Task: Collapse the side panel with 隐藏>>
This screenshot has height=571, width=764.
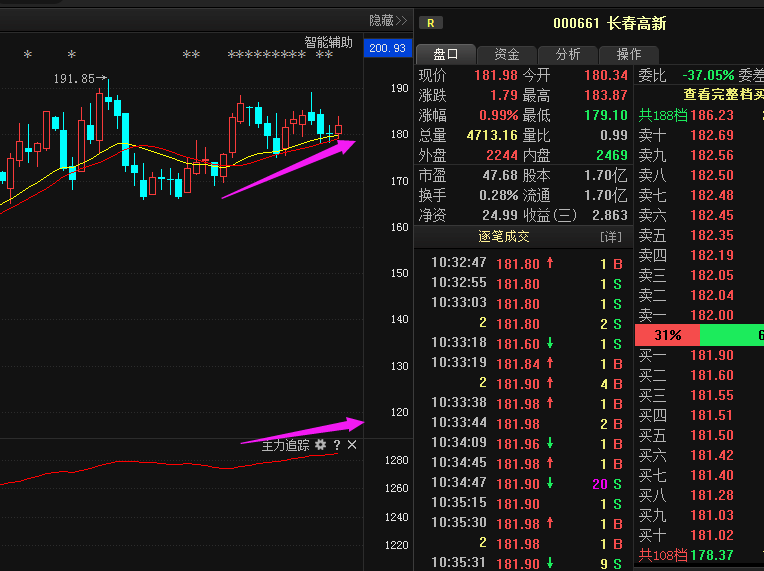Action: pyautogui.click(x=388, y=20)
